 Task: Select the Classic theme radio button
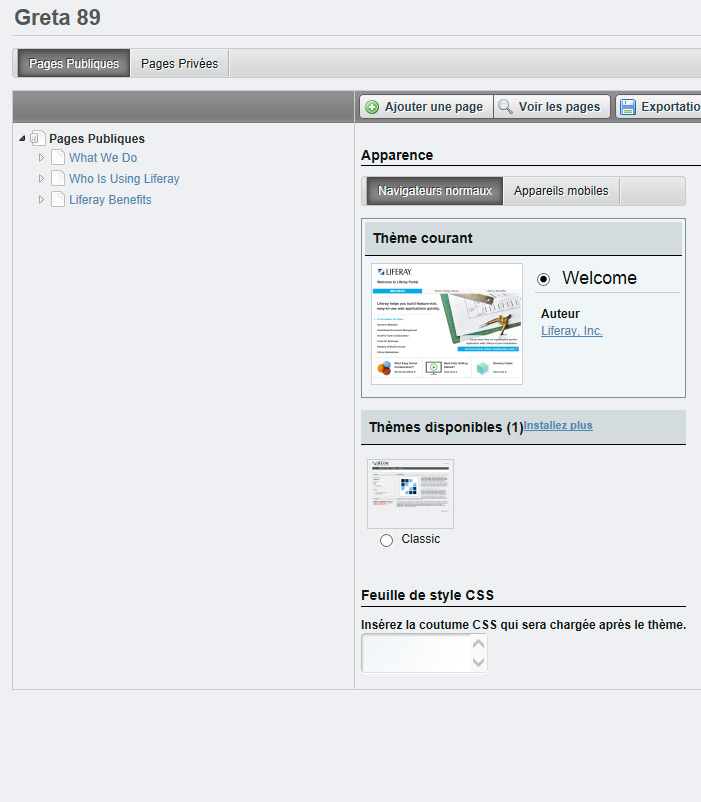(387, 540)
